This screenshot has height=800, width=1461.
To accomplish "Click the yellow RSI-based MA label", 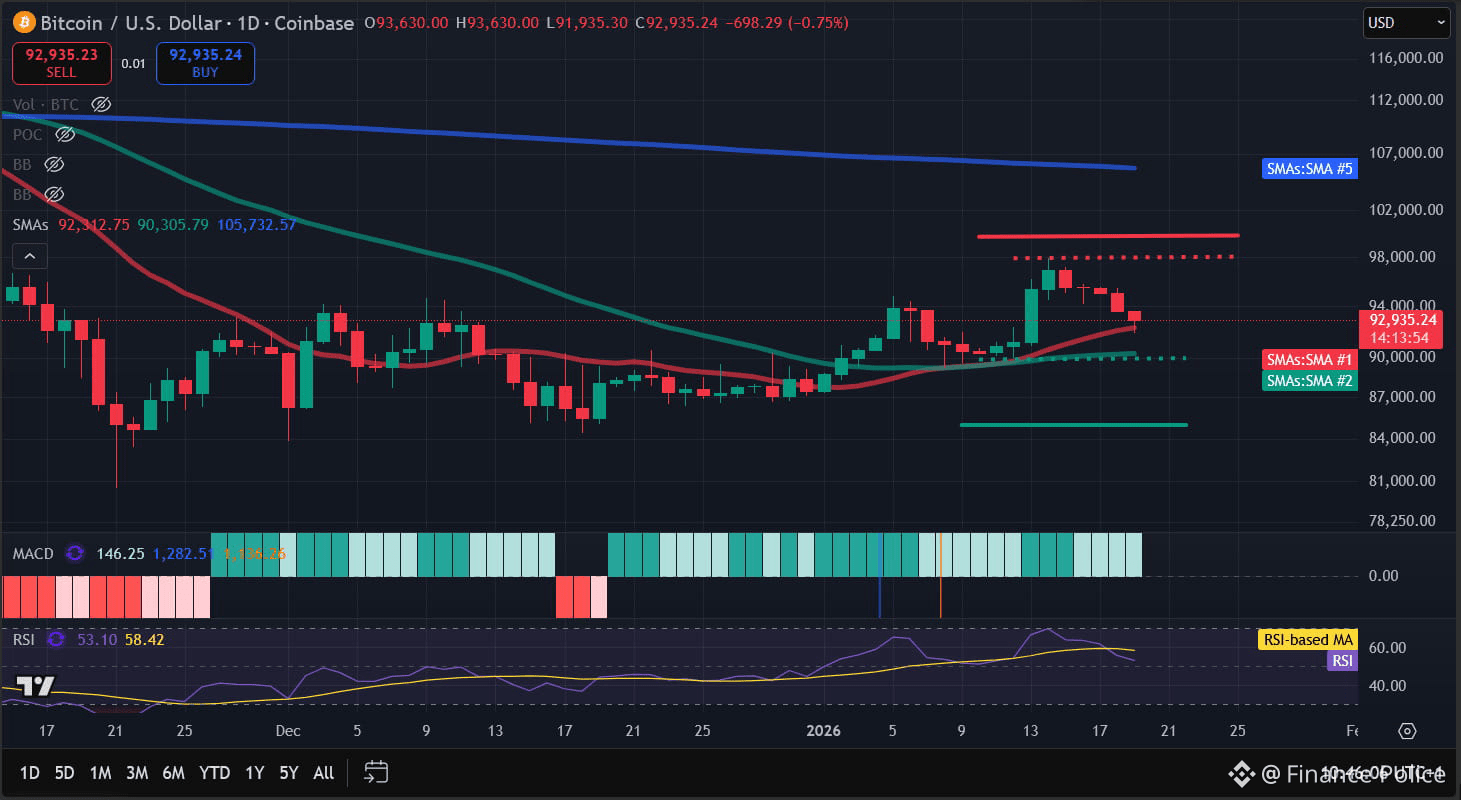I will click(1306, 639).
